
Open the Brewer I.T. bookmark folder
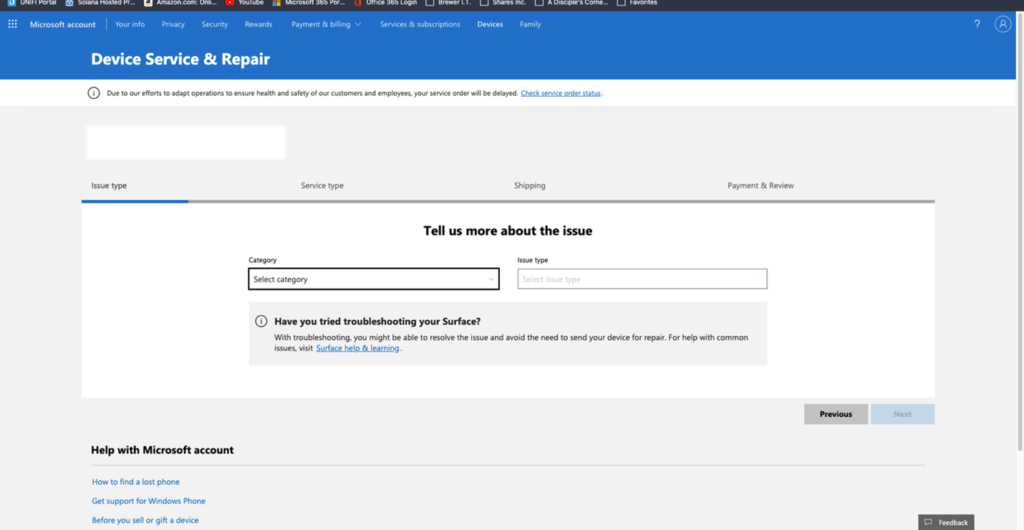[x=448, y=3]
